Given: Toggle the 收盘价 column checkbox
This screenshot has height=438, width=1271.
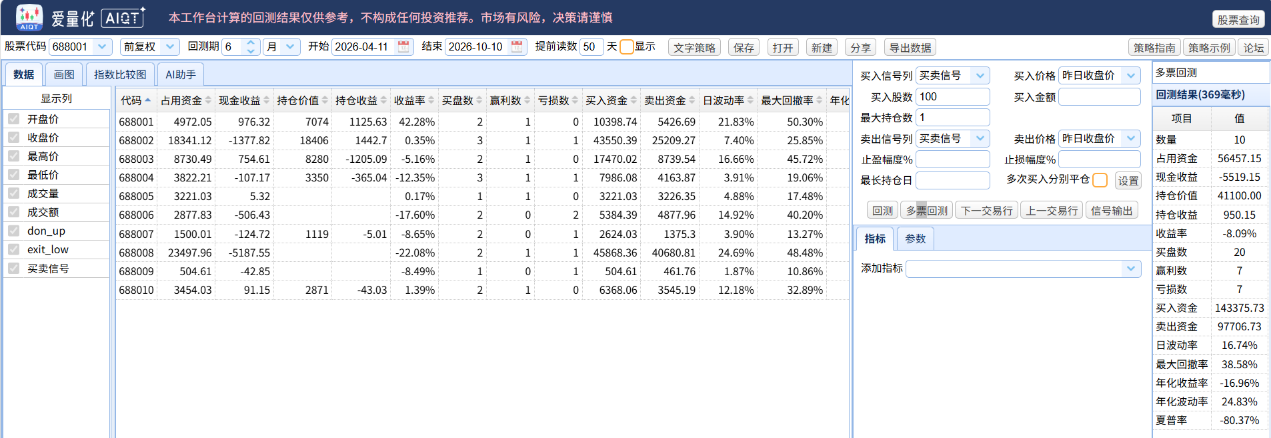Looking at the screenshot, I should 14,138.
